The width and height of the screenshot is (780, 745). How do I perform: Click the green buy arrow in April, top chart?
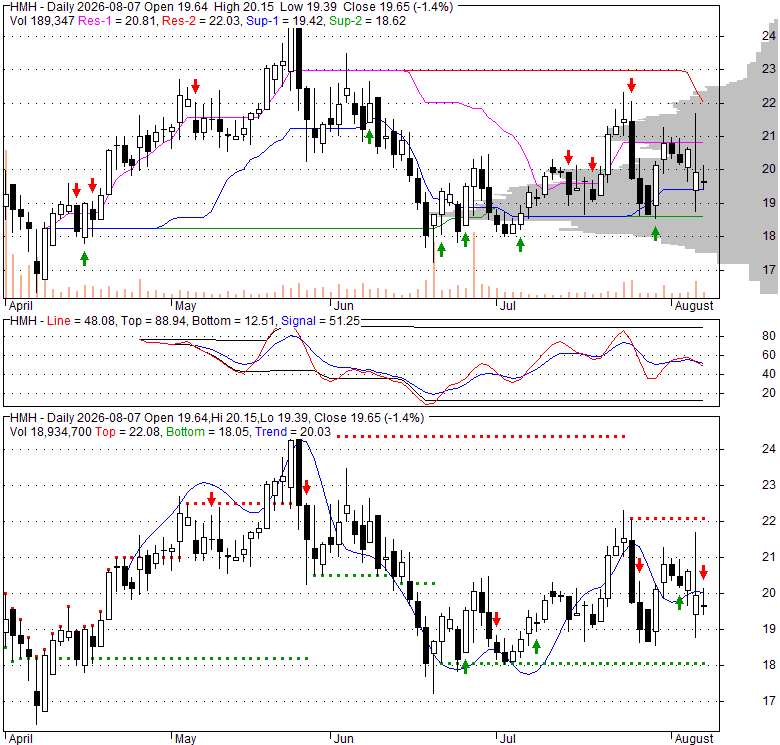click(x=85, y=259)
